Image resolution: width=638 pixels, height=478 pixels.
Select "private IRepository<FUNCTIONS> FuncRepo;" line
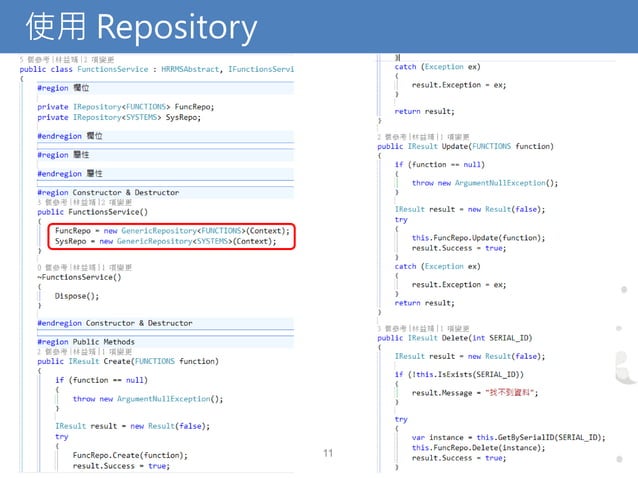pyautogui.click(x=125, y=107)
